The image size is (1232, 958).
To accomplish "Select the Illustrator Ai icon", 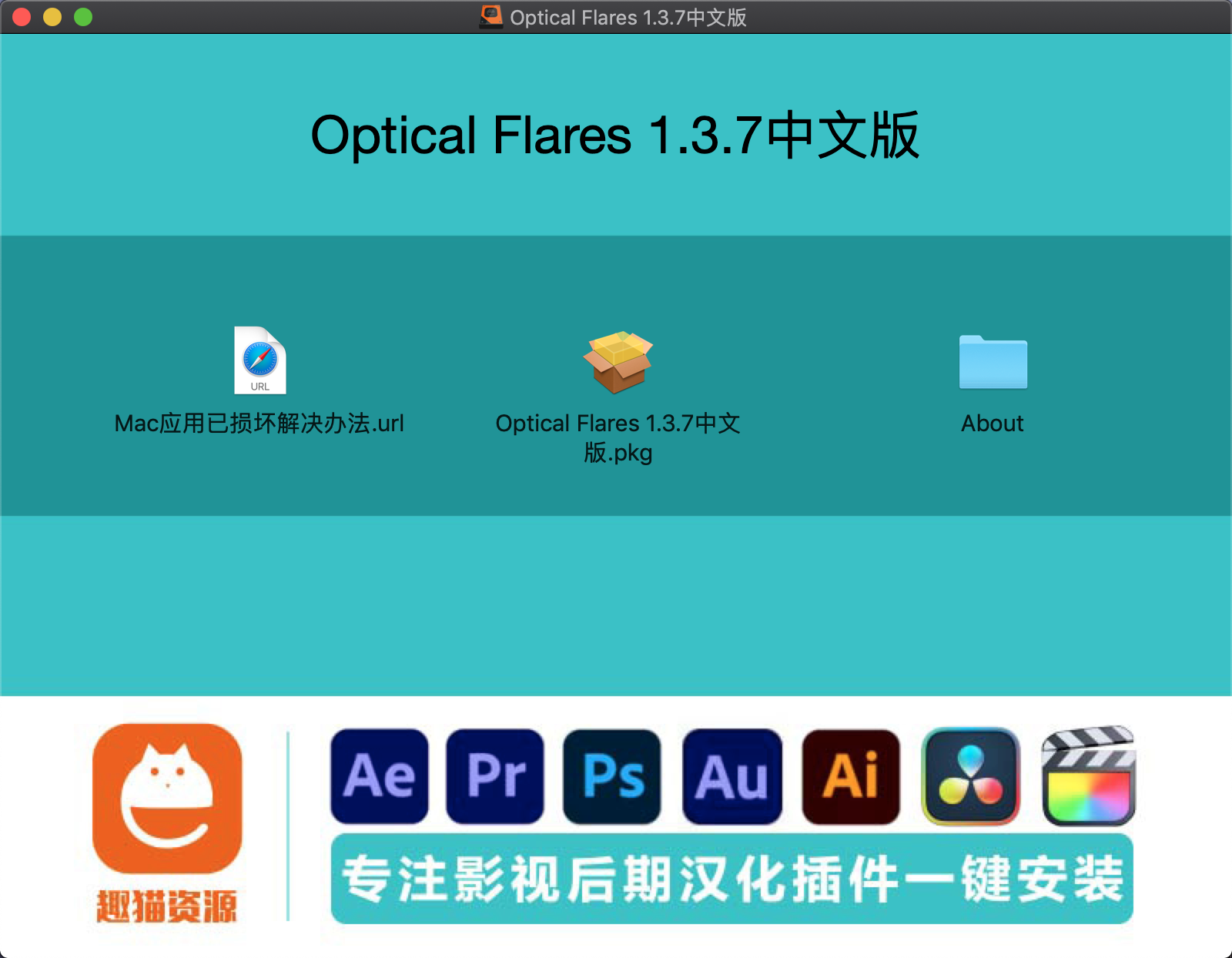I will (851, 776).
